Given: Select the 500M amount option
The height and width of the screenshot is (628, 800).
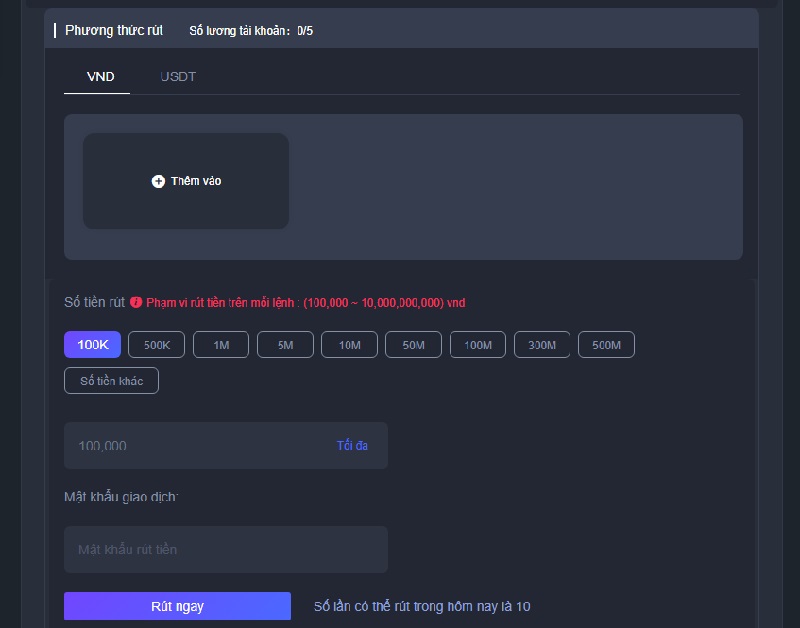Looking at the screenshot, I should click(x=606, y=345).
